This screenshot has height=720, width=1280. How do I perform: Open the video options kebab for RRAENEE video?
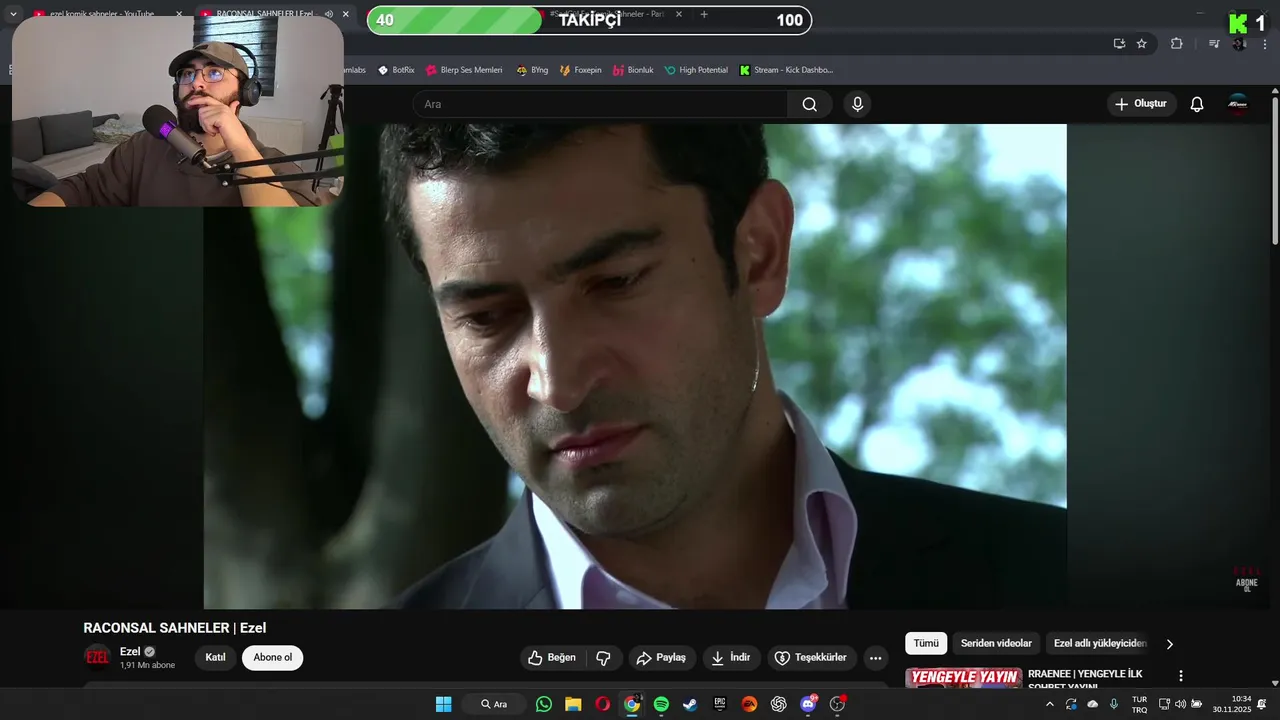(1181, 676)
